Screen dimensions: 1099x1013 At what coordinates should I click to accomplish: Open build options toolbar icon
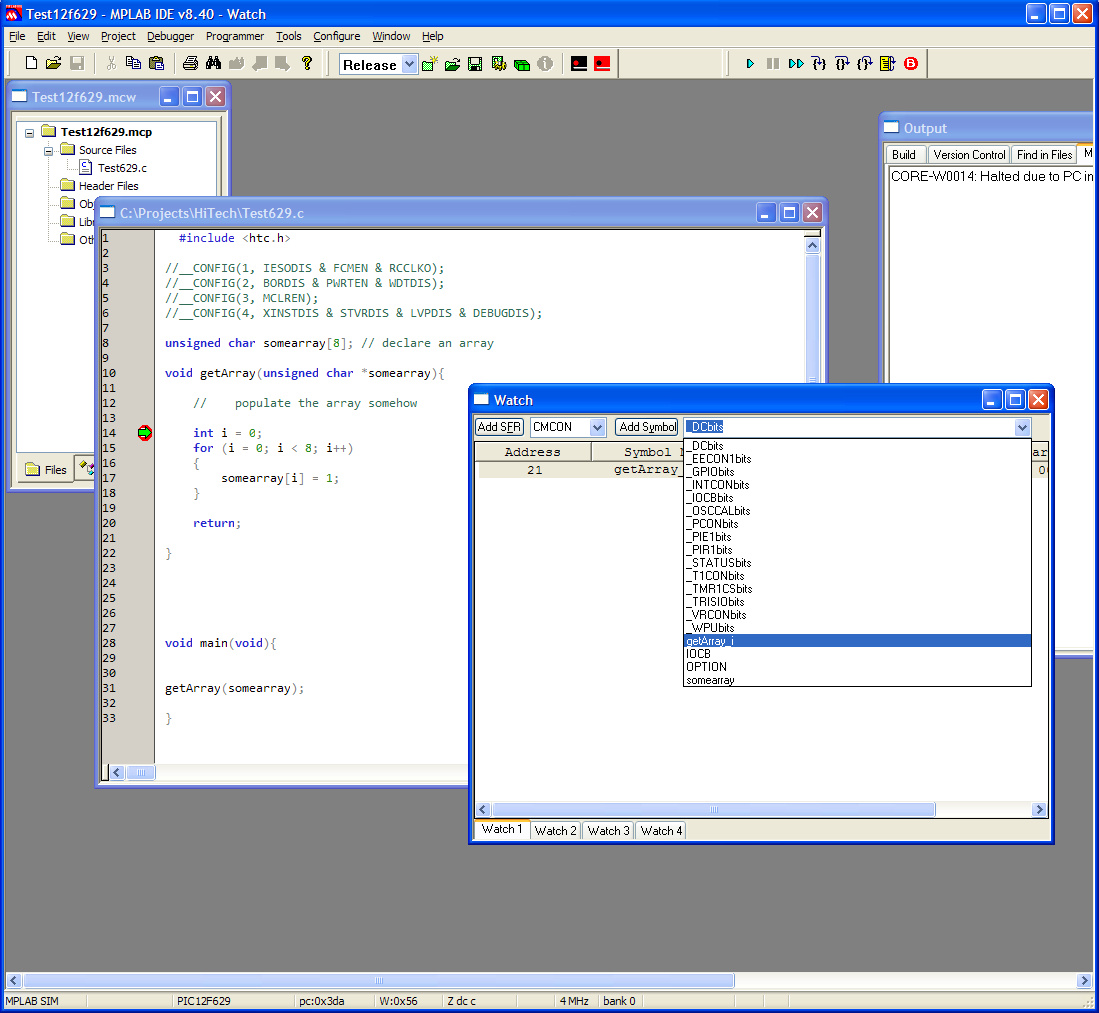pyautogui.click(x=498, y=64)
